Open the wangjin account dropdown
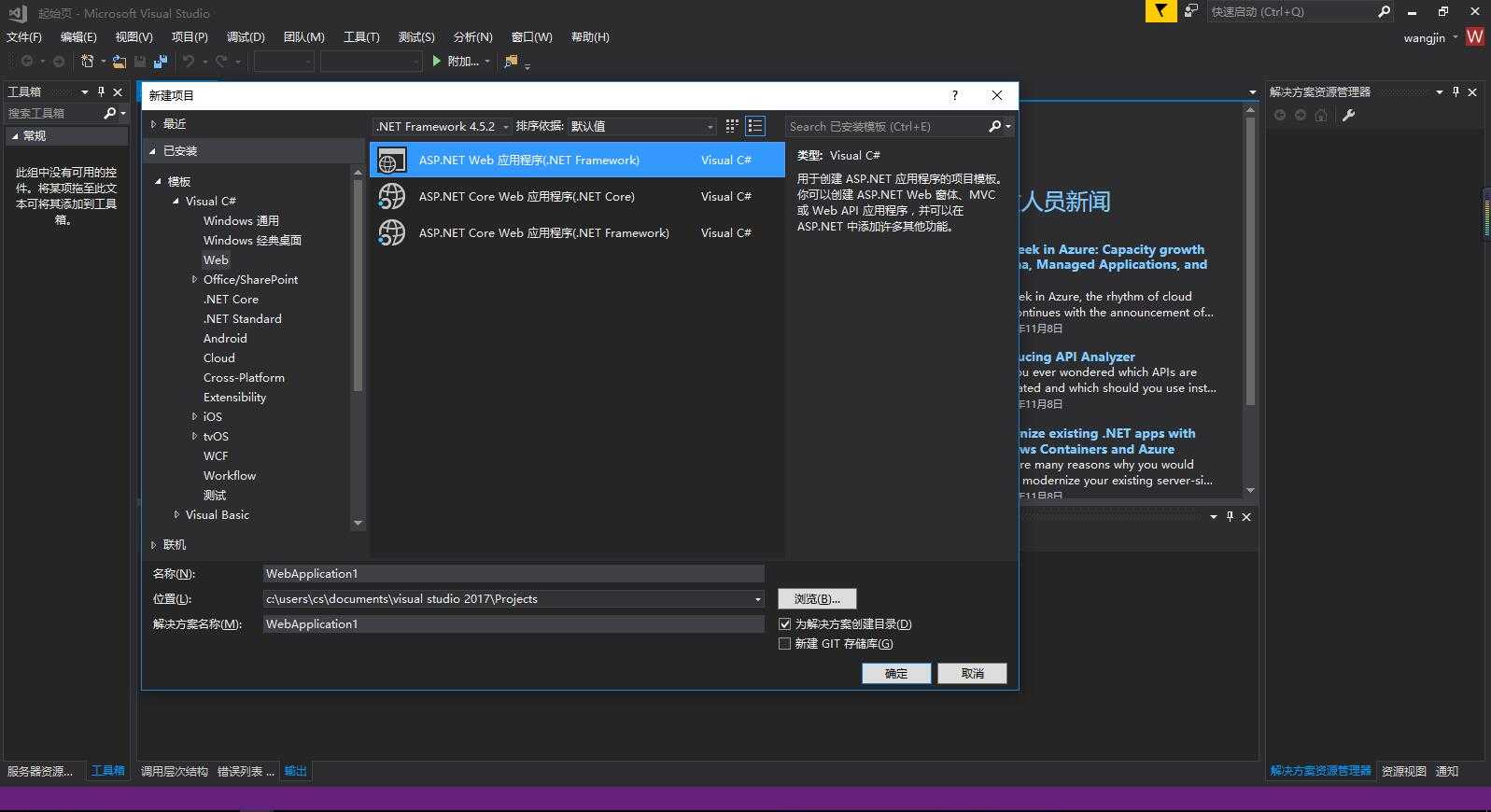The height and width of the screenshot is (812, 1491). point(1455,37)
